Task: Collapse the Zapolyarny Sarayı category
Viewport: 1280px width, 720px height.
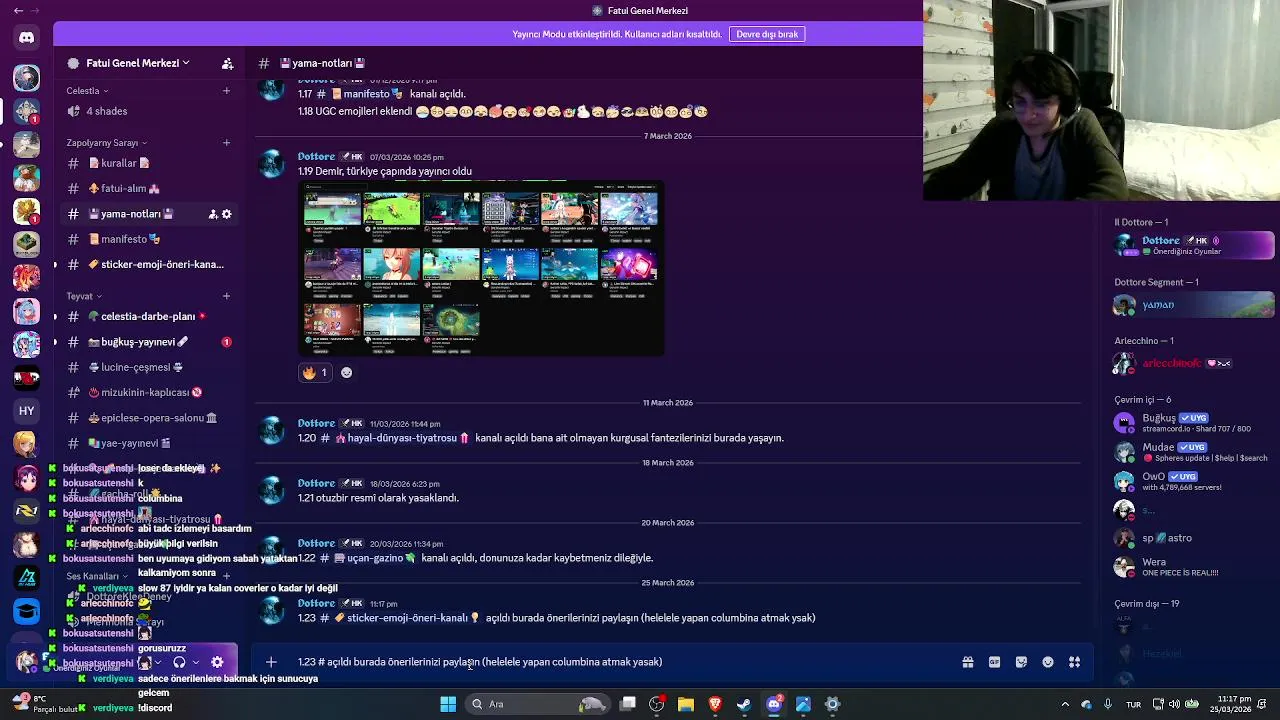Action: click(106, 143)
